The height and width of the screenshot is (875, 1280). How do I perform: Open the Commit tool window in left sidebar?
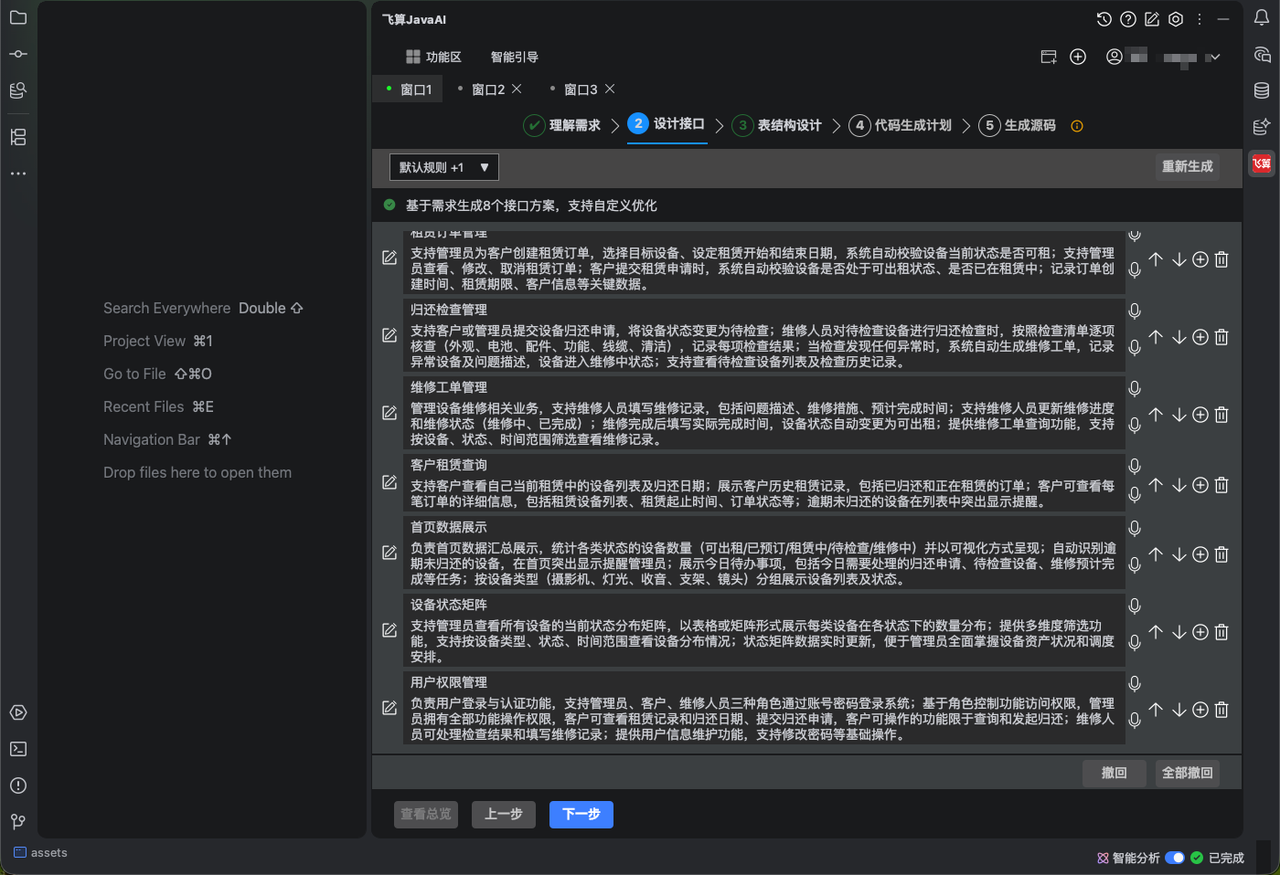[18, 53]
